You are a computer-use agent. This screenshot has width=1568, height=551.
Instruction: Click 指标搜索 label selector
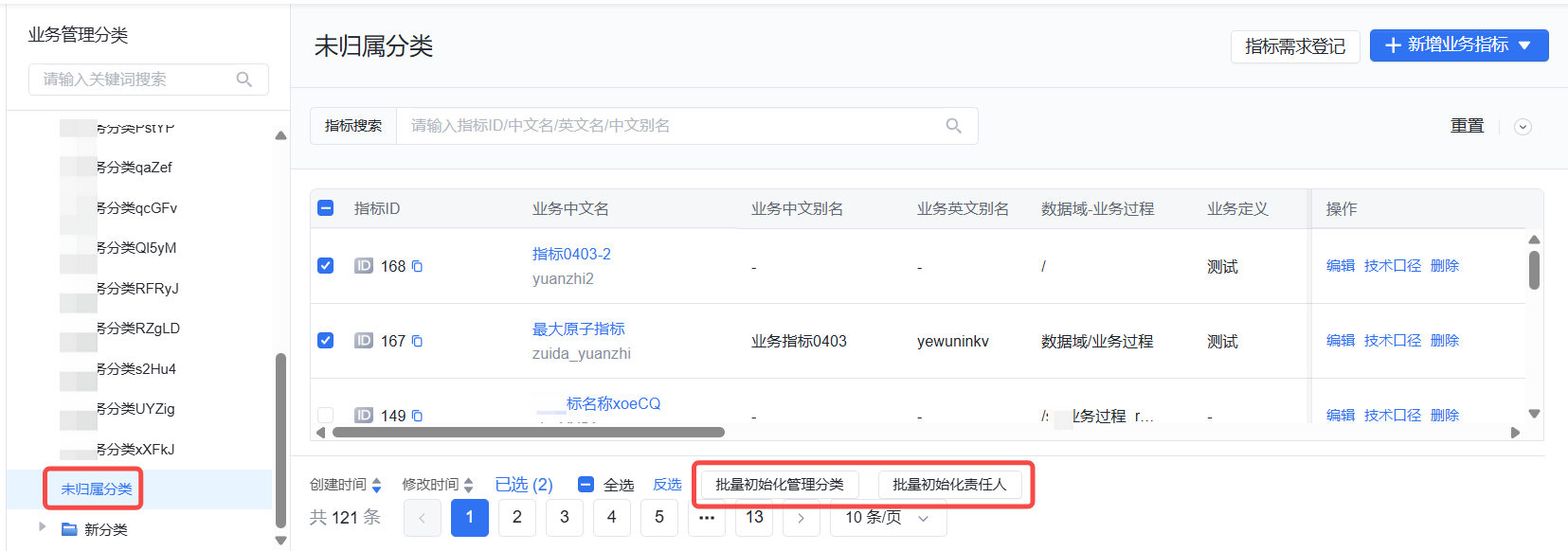click(x=353, y=126)
